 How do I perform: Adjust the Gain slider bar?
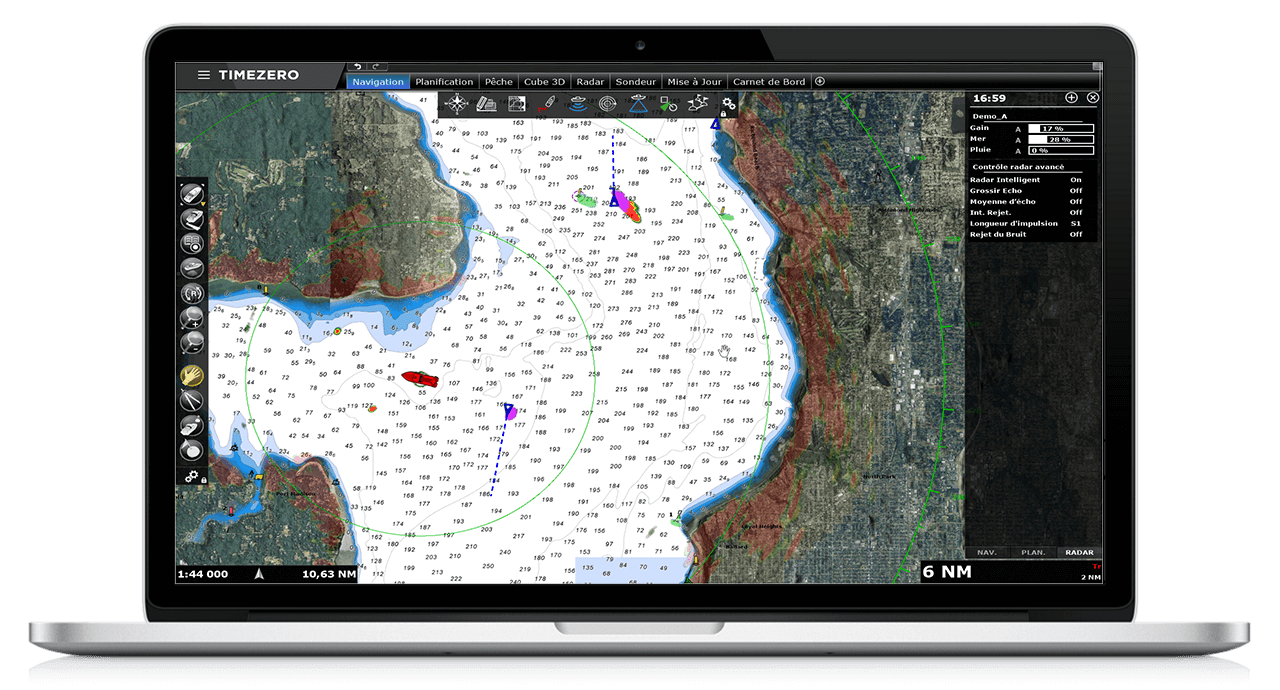point(1053,129)
